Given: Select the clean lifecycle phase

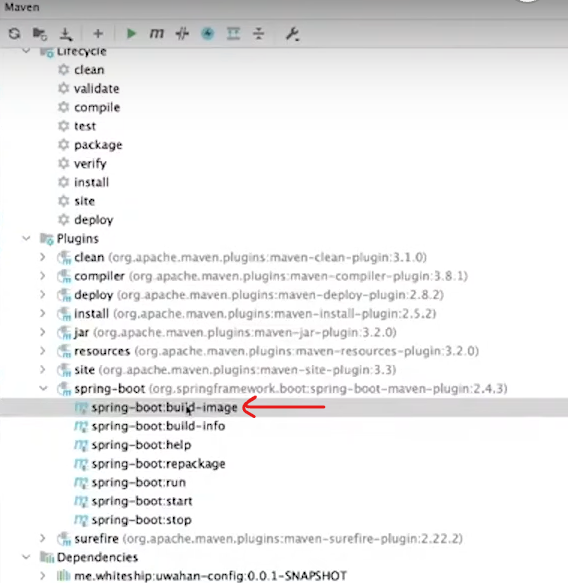Looking at the screenshot, I should pyautogui.click(x=89, y=70).
